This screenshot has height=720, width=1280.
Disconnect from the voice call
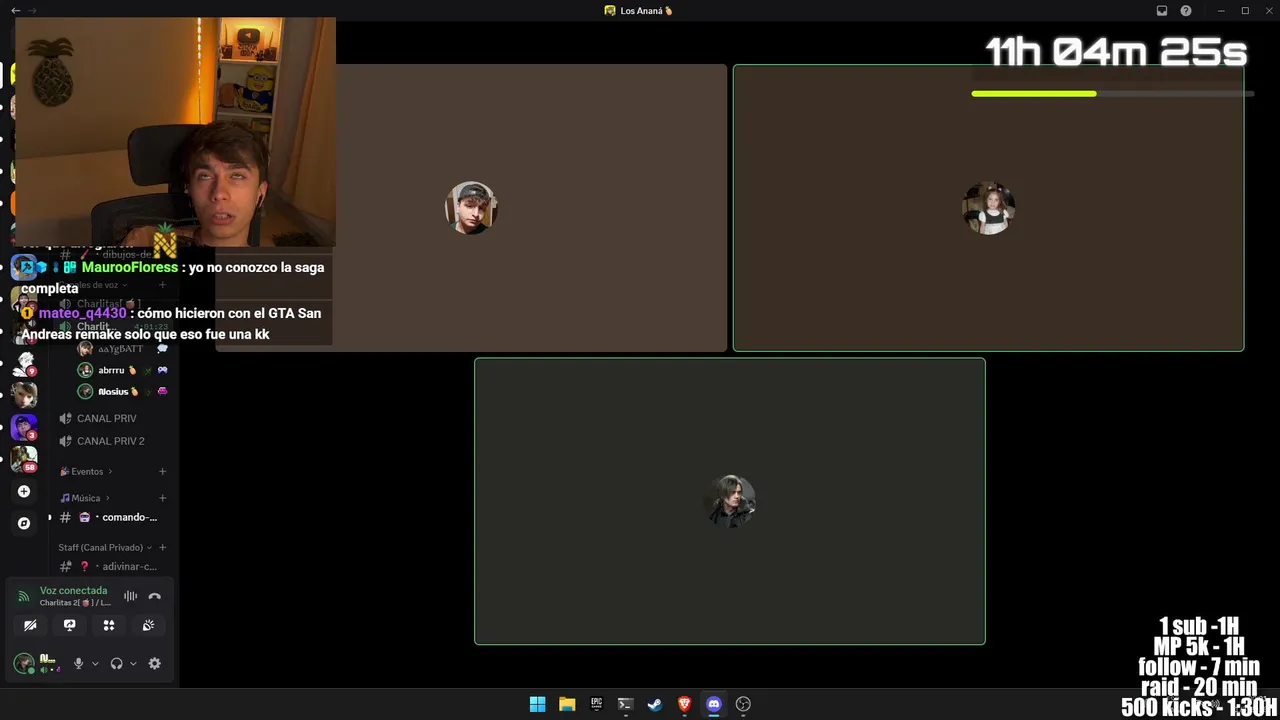coord(154,596)
